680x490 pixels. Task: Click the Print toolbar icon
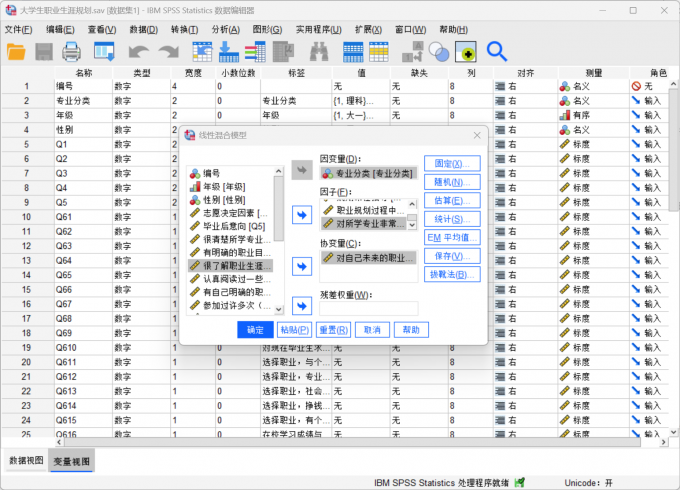coord(71,52)
